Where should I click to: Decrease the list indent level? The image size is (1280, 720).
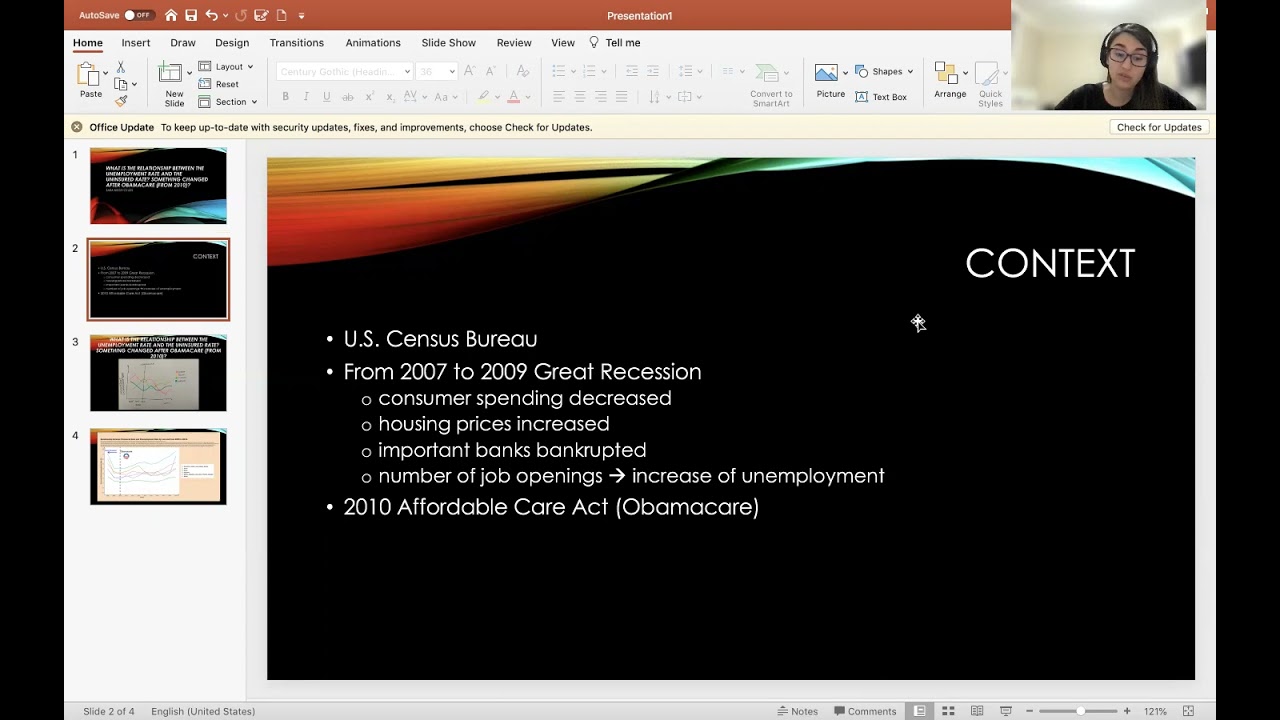point(632,71)
